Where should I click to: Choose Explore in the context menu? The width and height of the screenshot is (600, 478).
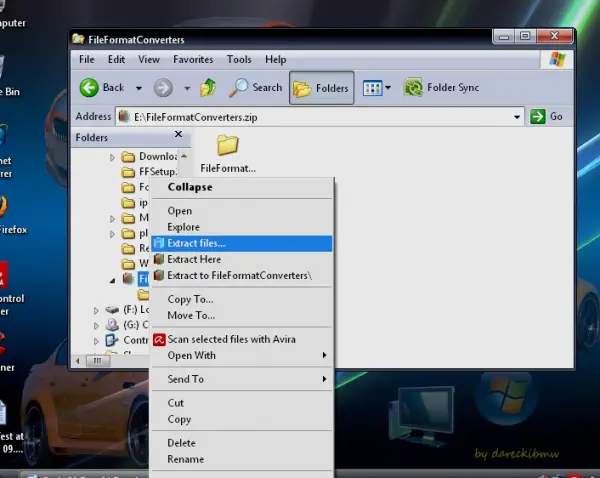241,227
